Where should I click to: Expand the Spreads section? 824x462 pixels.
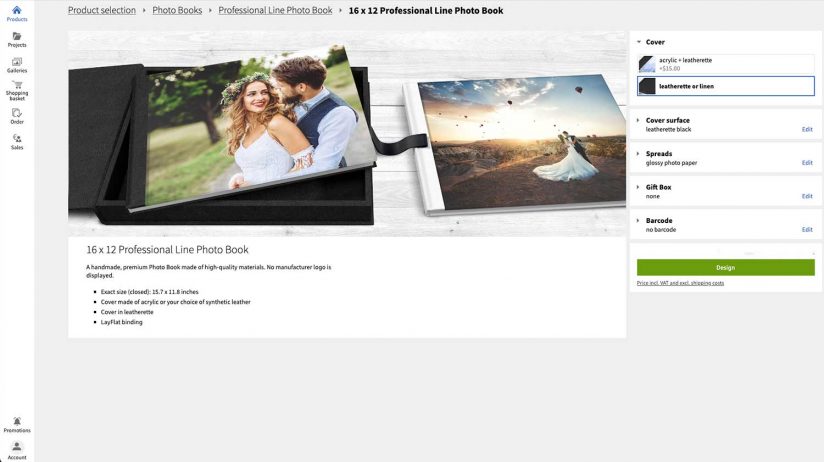pyautogui.click(x=638, y=154)
